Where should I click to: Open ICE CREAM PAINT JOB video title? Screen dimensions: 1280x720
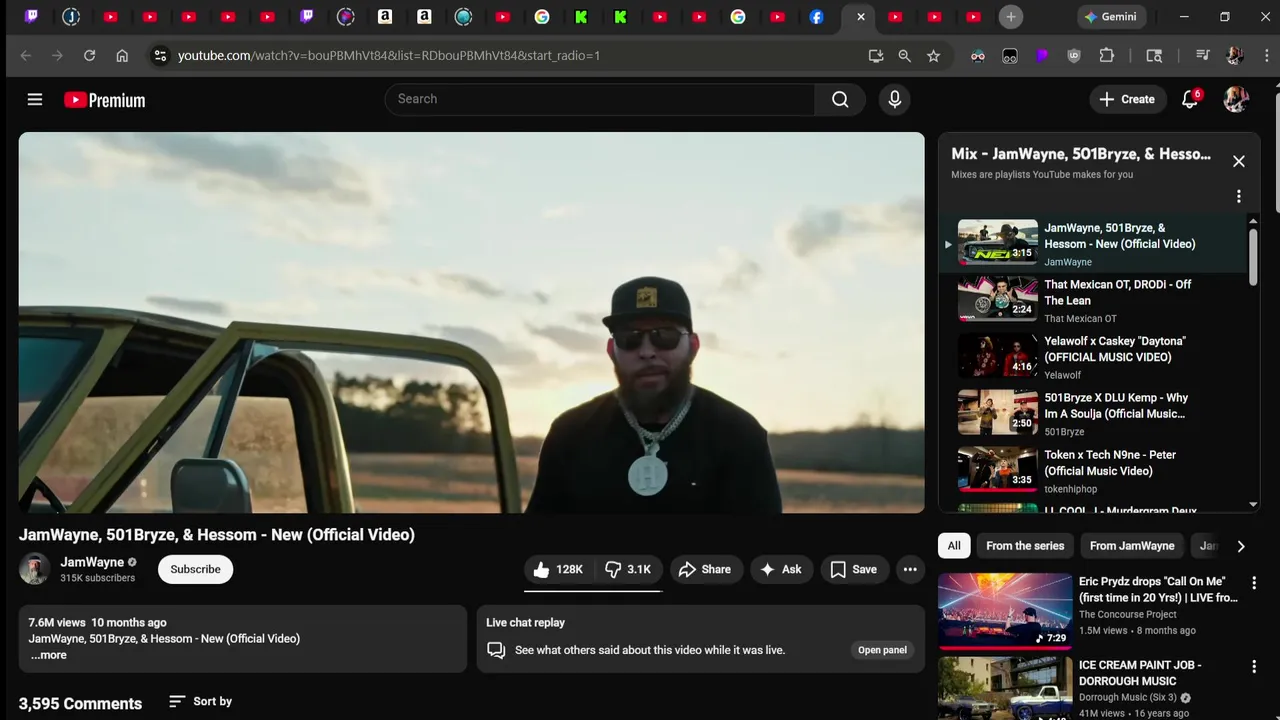click(x=1140, y=673)
